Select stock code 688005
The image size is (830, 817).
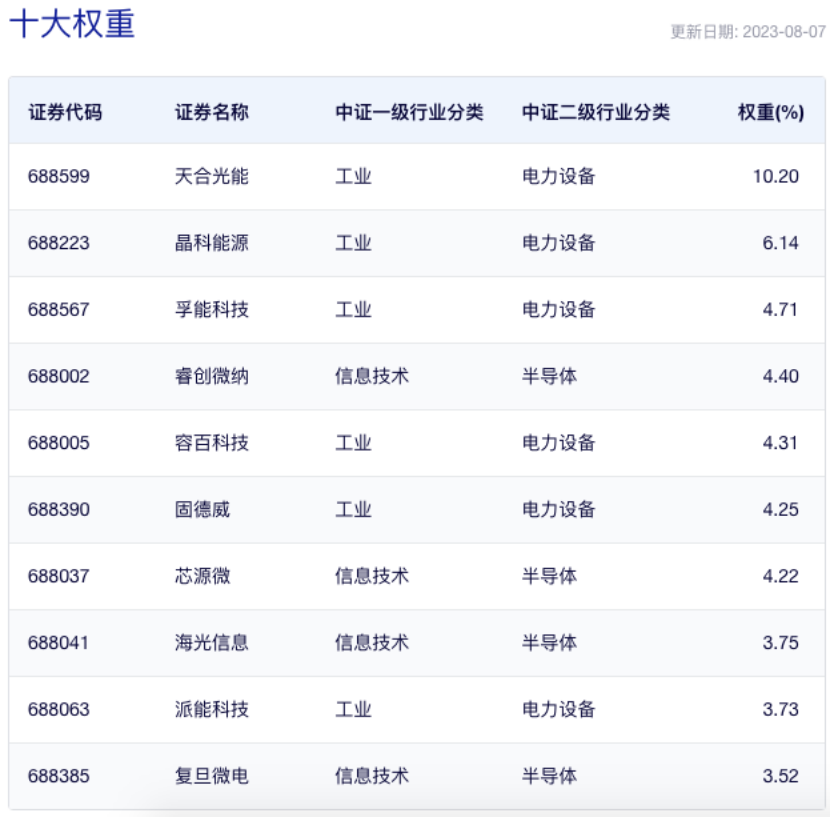[59, 443]
